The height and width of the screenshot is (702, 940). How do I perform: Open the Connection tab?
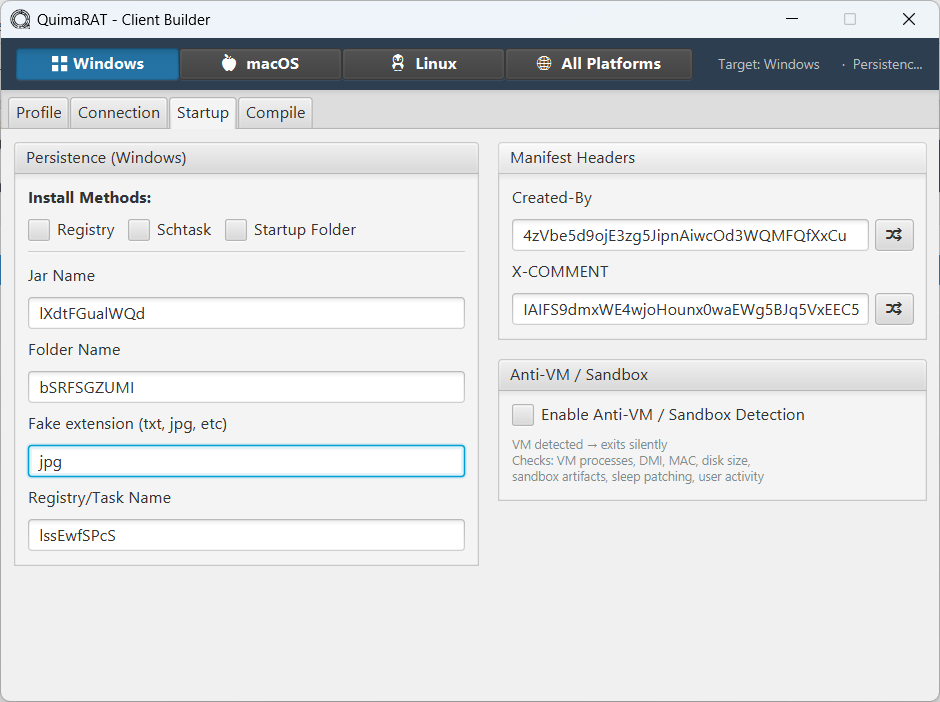coord(119,112)
